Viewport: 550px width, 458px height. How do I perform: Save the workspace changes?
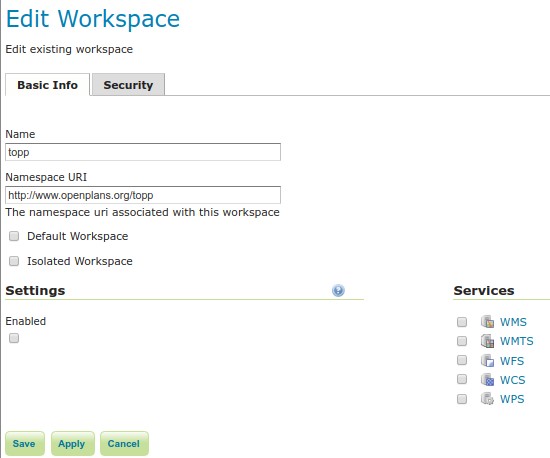click(x=25, y=443)
